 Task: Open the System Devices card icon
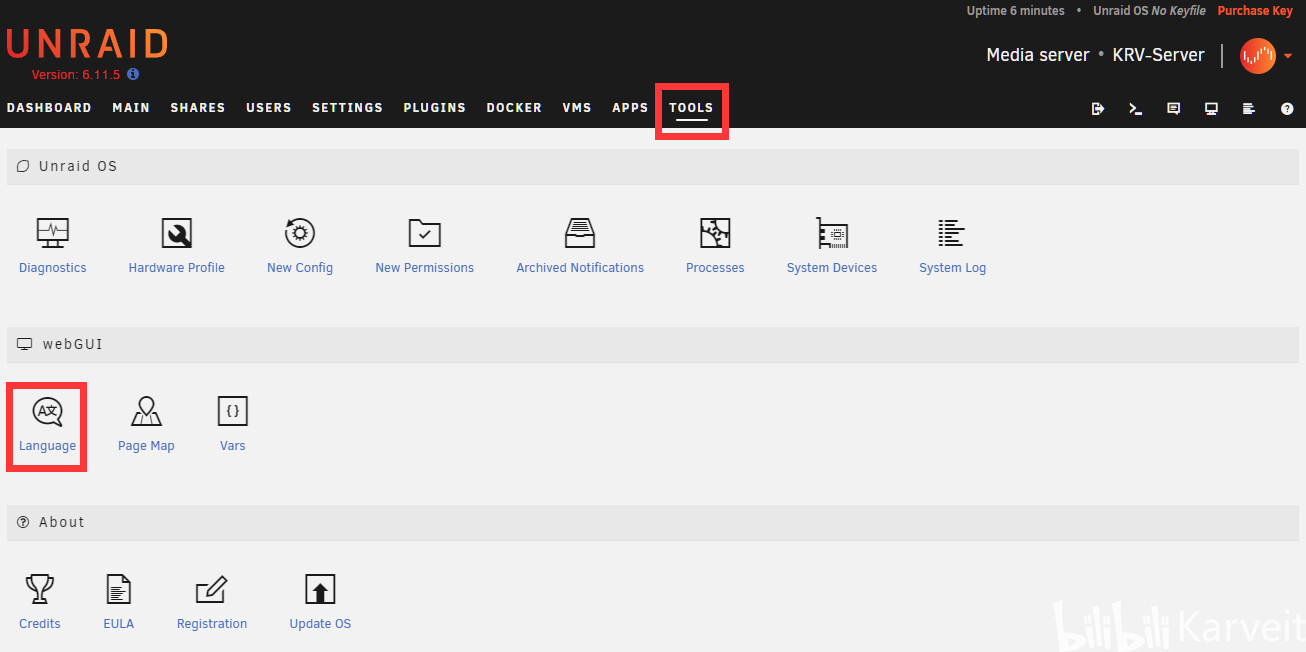(832, 233)
